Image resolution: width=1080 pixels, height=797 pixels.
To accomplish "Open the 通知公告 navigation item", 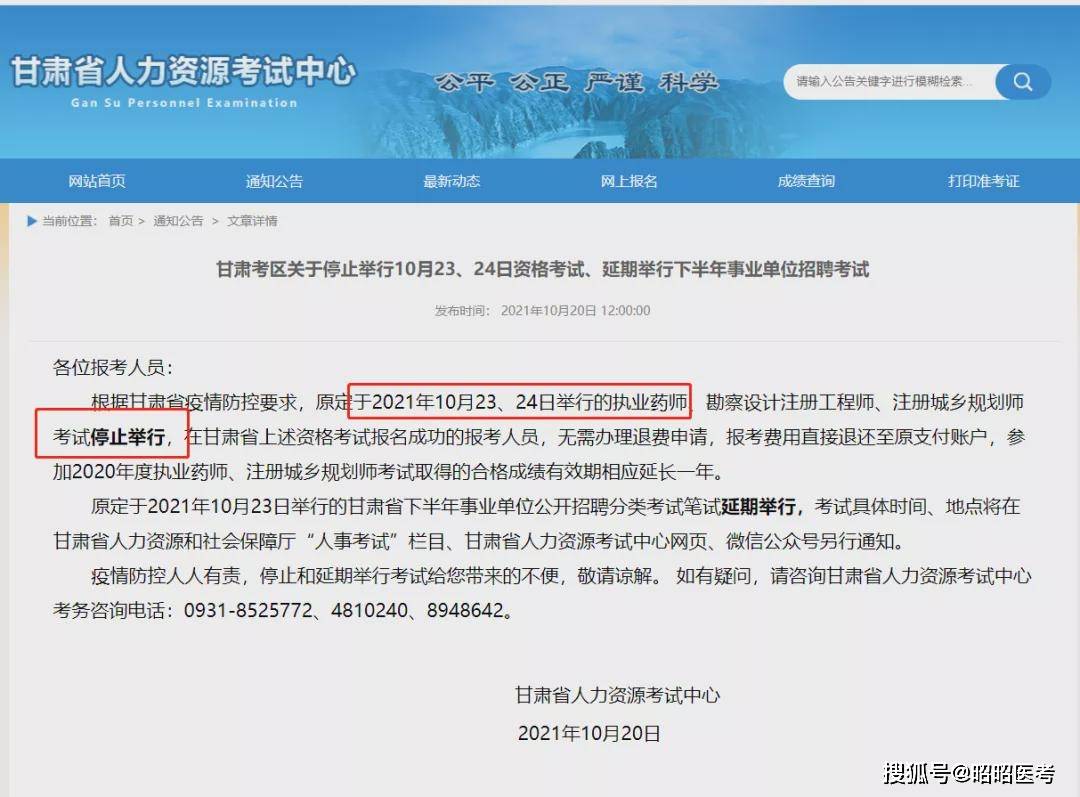I will [x=273, y=181].
